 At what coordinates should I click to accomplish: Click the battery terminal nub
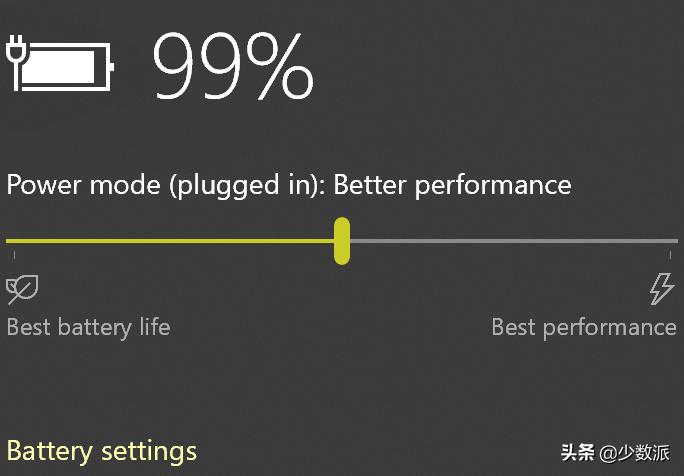[111, 67]
